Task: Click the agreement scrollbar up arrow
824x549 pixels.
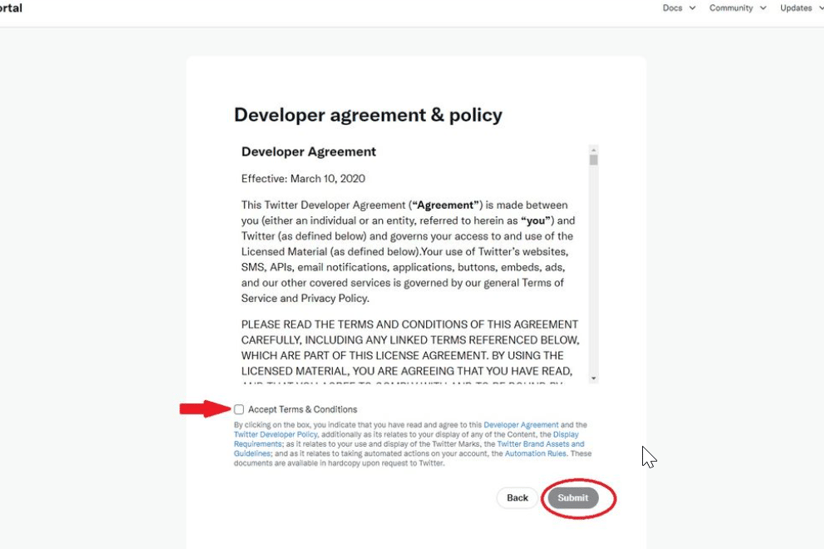Action: [593, 150]
